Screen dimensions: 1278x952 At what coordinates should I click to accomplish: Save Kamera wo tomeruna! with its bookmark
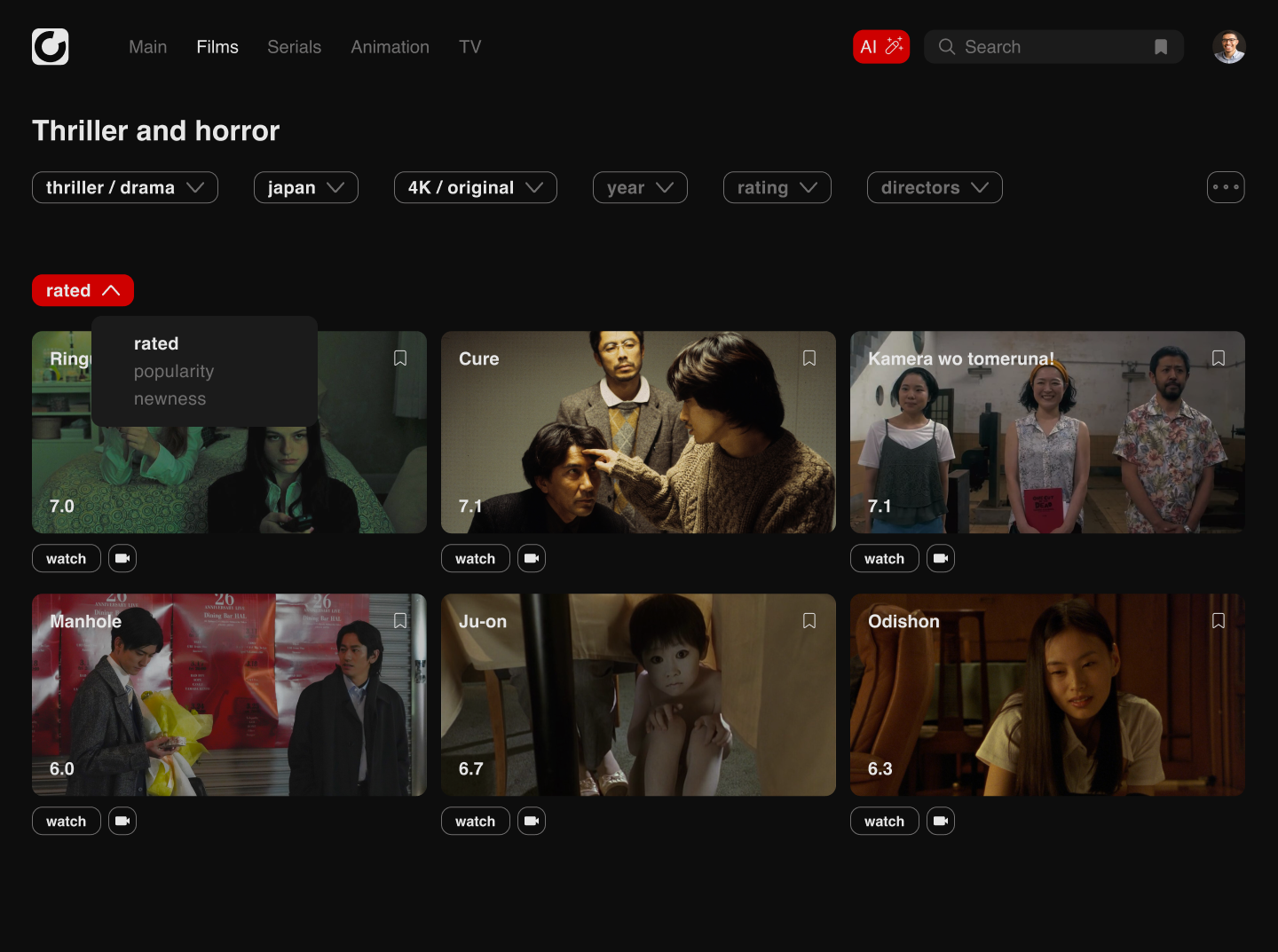[x=1219, y=358]
